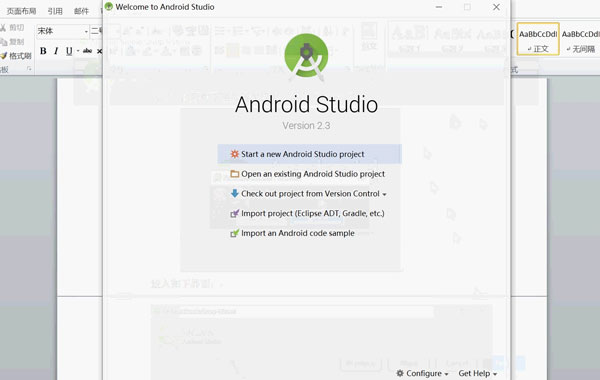Start a new Android Studio project
Screen dimensions: 600x380
tap(309, 154)
